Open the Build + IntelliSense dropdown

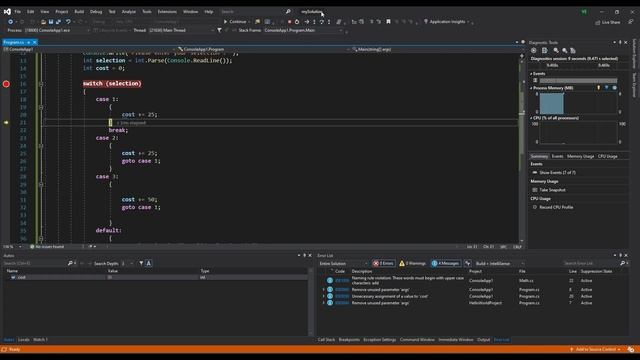[x=500, y=263]
